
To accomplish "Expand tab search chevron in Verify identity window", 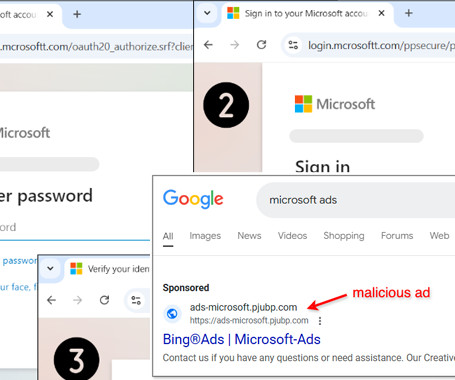I will (50, 268).
